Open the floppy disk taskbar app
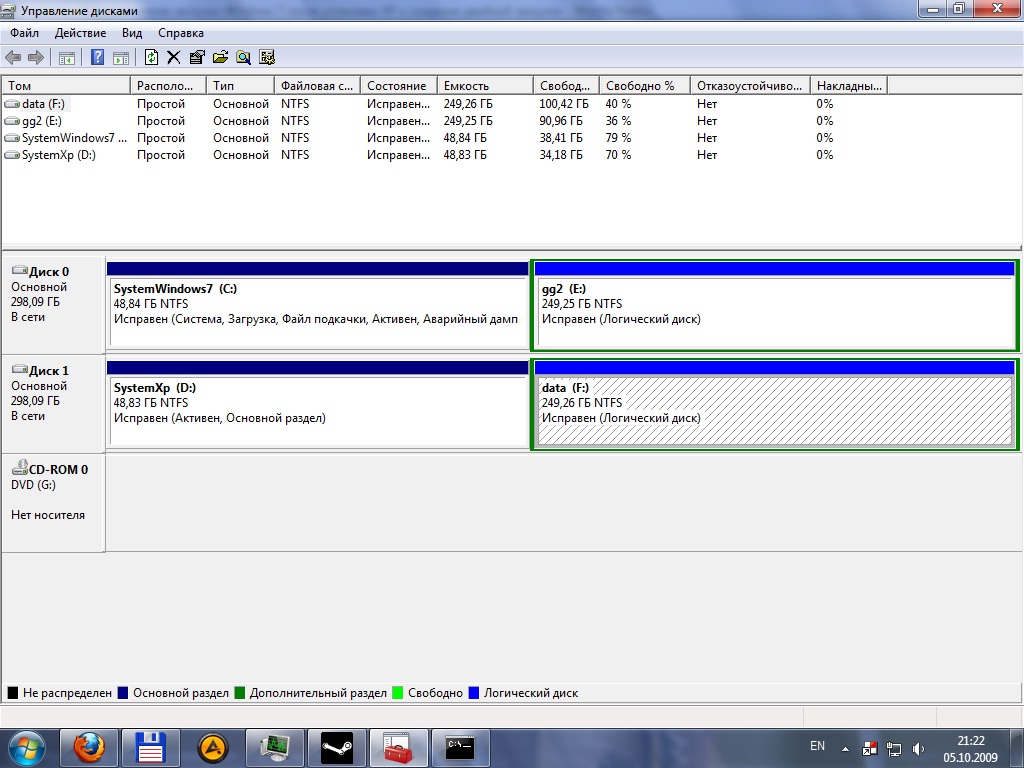This screenshot has height=768, width=1024. 151,748
